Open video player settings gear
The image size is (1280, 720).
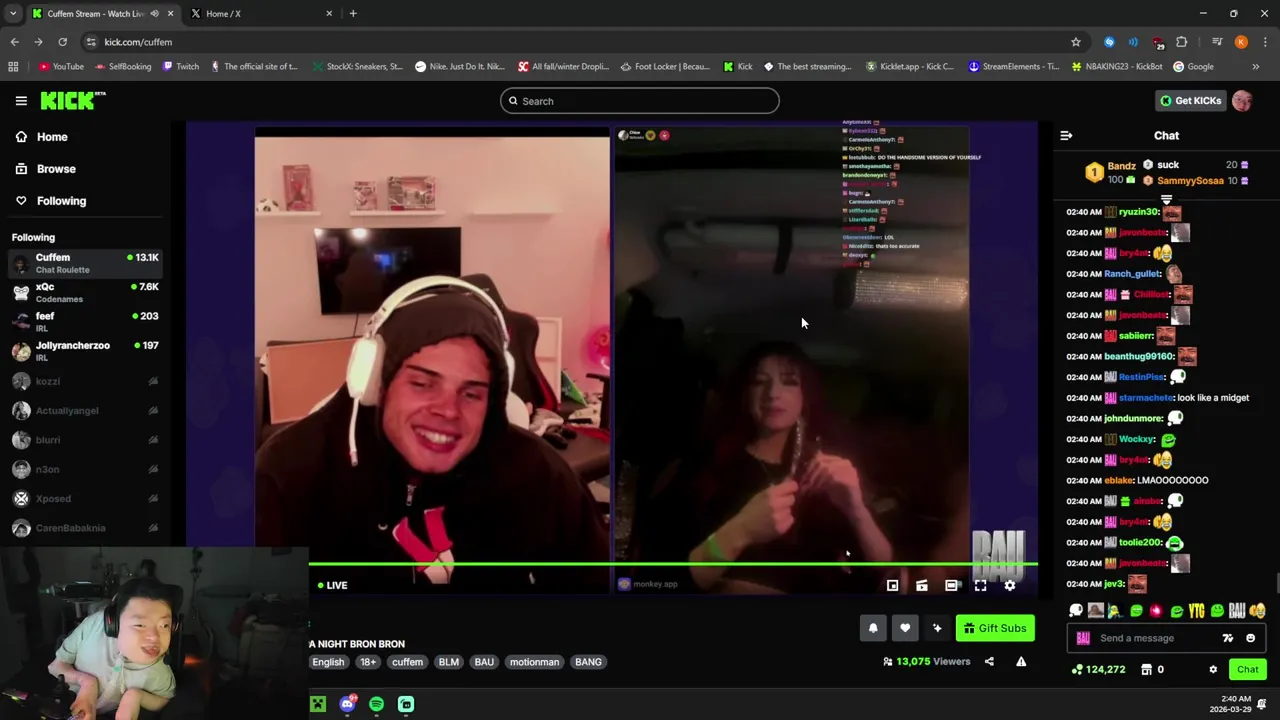point(1010,585)
